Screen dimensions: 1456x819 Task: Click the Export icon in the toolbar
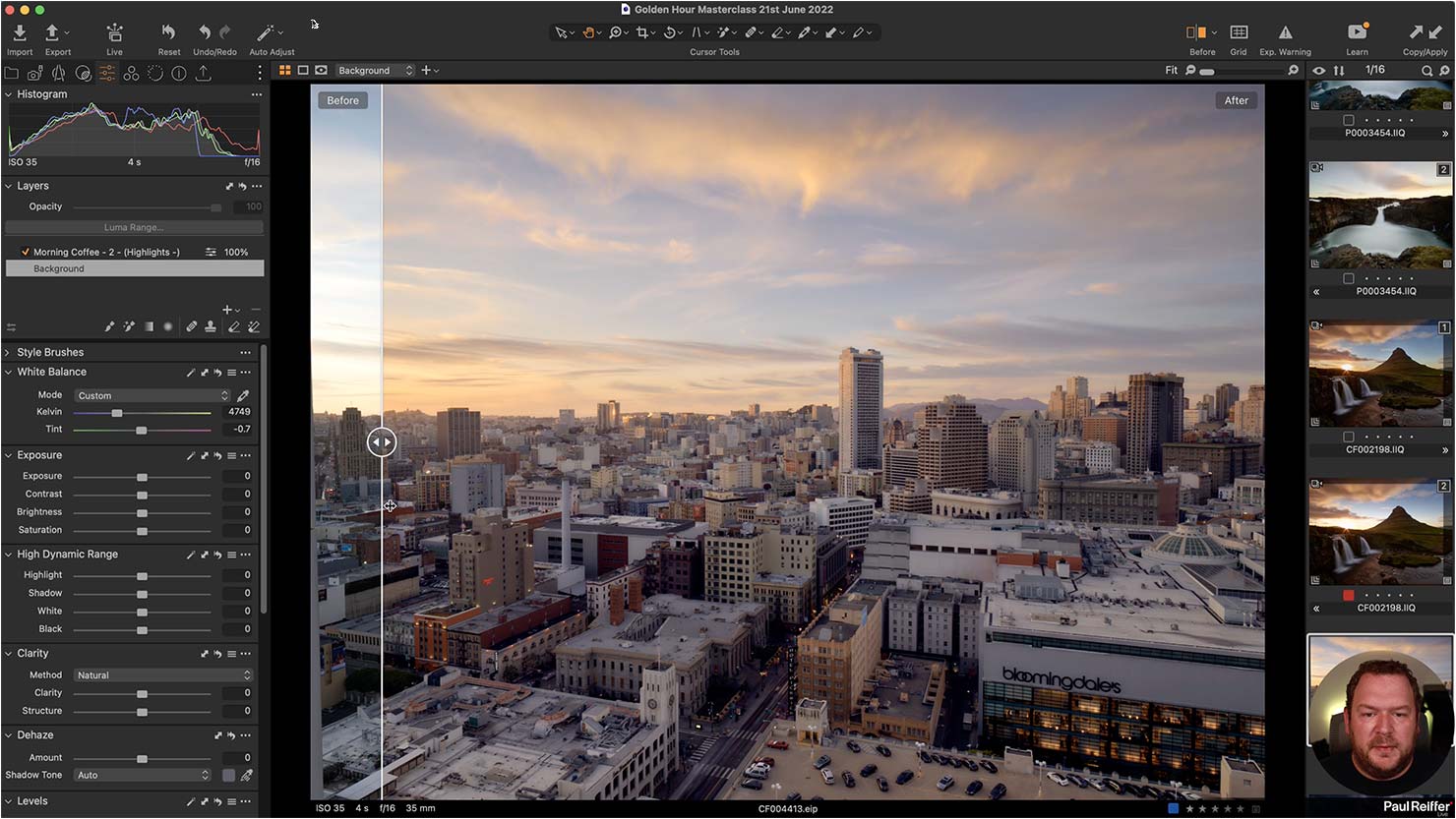53,33
